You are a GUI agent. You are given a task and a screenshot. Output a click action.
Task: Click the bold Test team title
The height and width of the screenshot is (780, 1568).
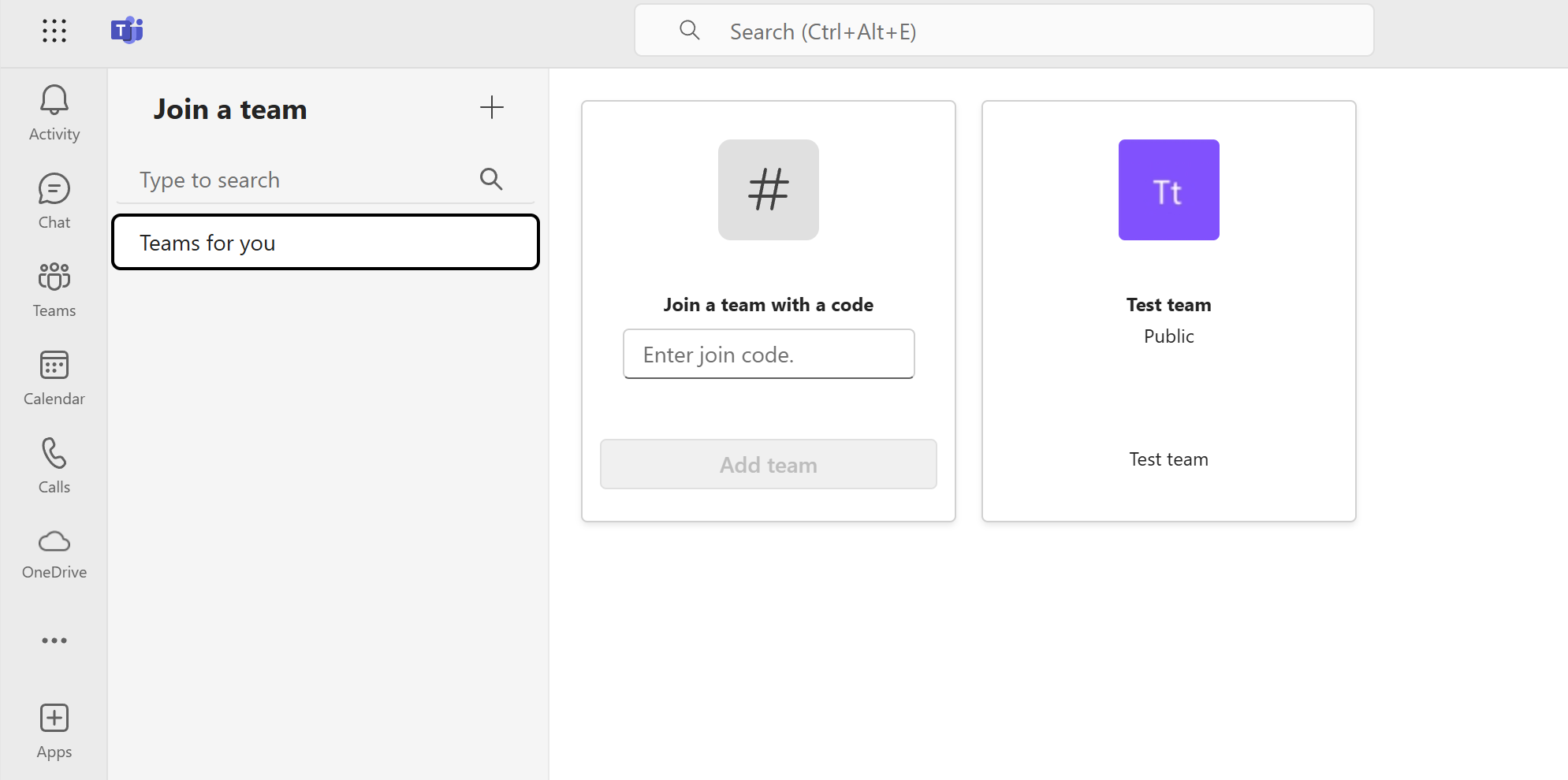(1169, 305)
